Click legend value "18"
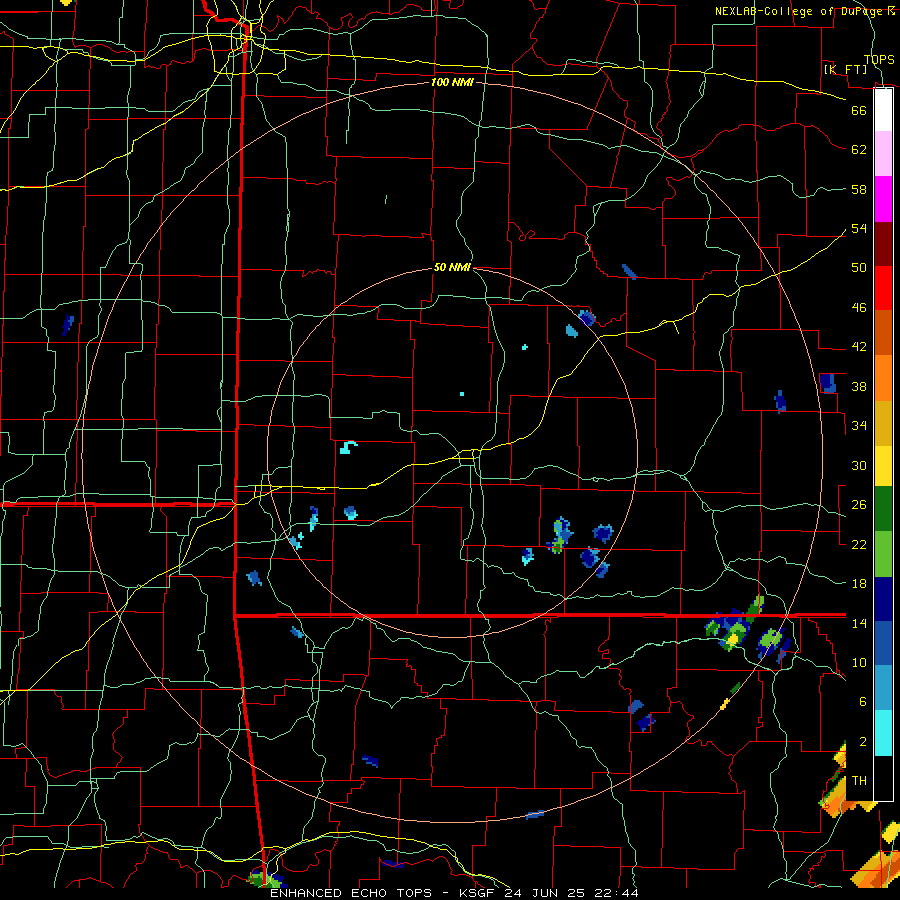The width and height of the screenshot is (900, 900). [859, 584]
